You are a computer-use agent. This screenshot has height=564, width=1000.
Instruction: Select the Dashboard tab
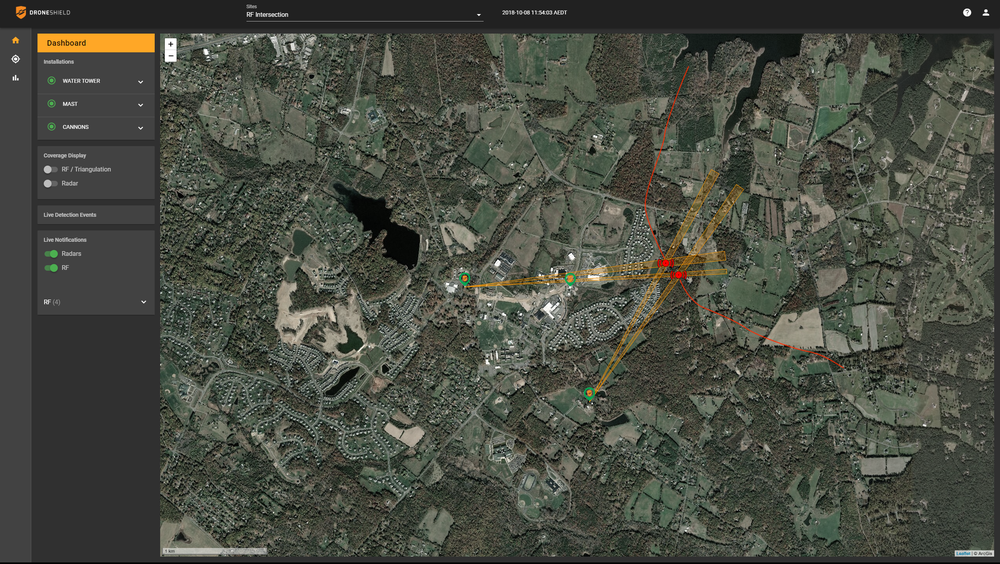[x=96, y=43]
